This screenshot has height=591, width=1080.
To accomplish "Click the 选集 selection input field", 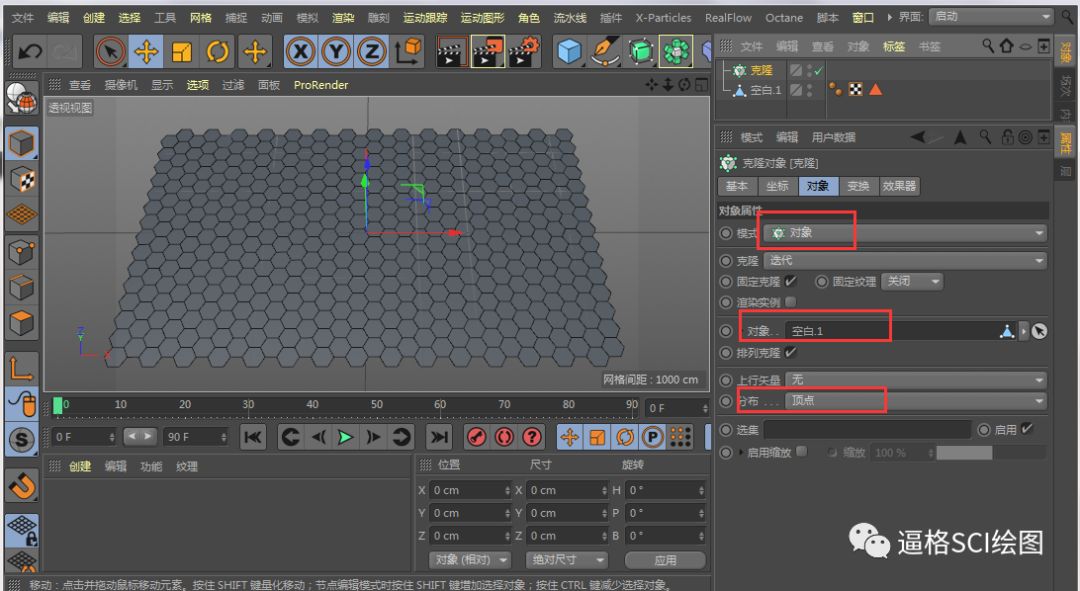I will coord(867,430).
